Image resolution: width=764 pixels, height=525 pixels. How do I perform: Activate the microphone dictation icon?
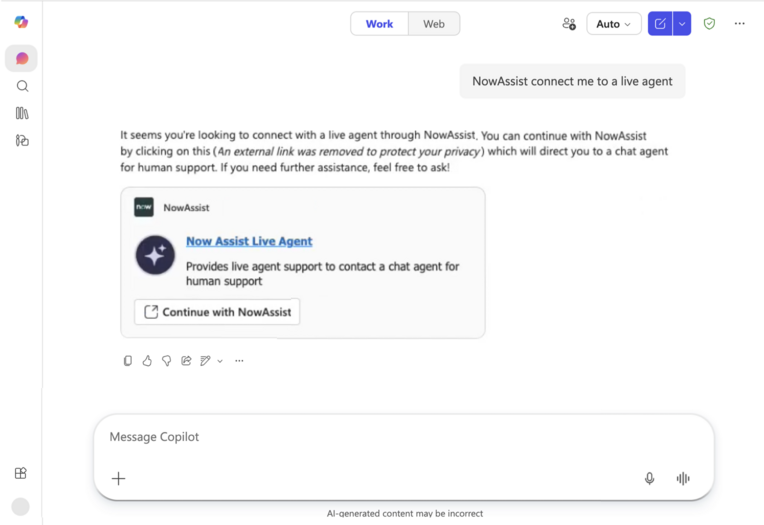pos(649,479)
